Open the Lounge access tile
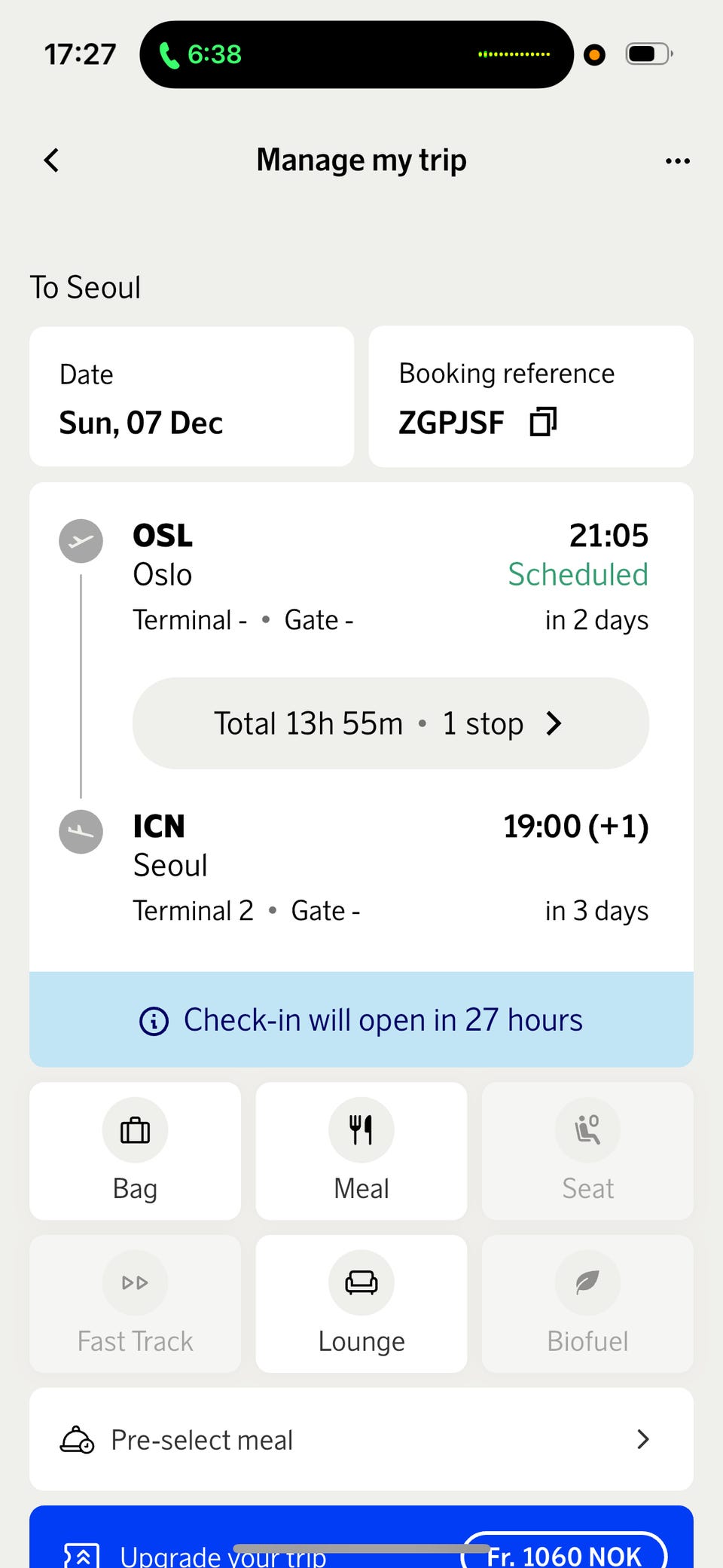The width and height of the screenshot is (723, 1568). 361,1303
